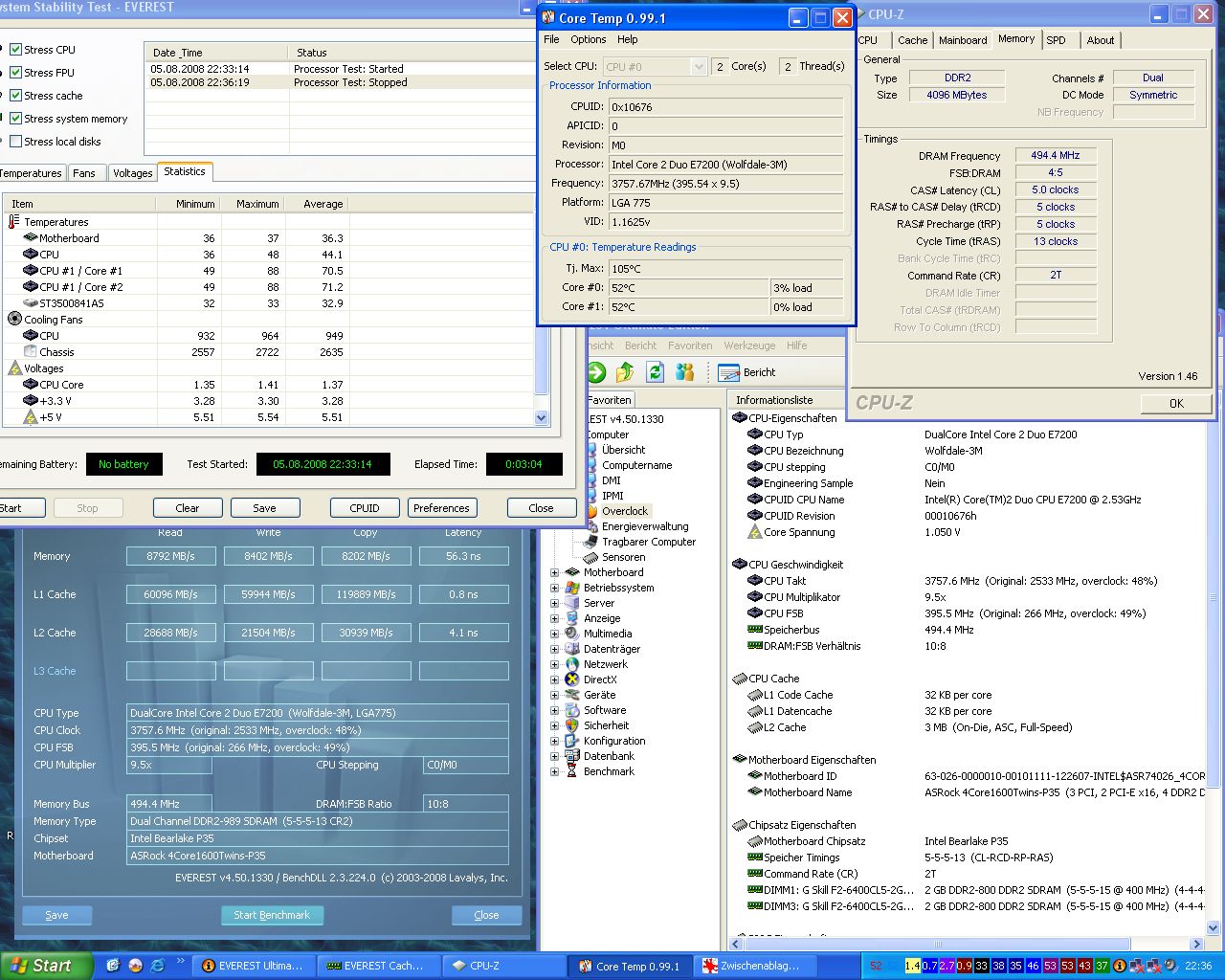
Task: Open the File menu in Core Temp
Action: click(x=551, y=39)
